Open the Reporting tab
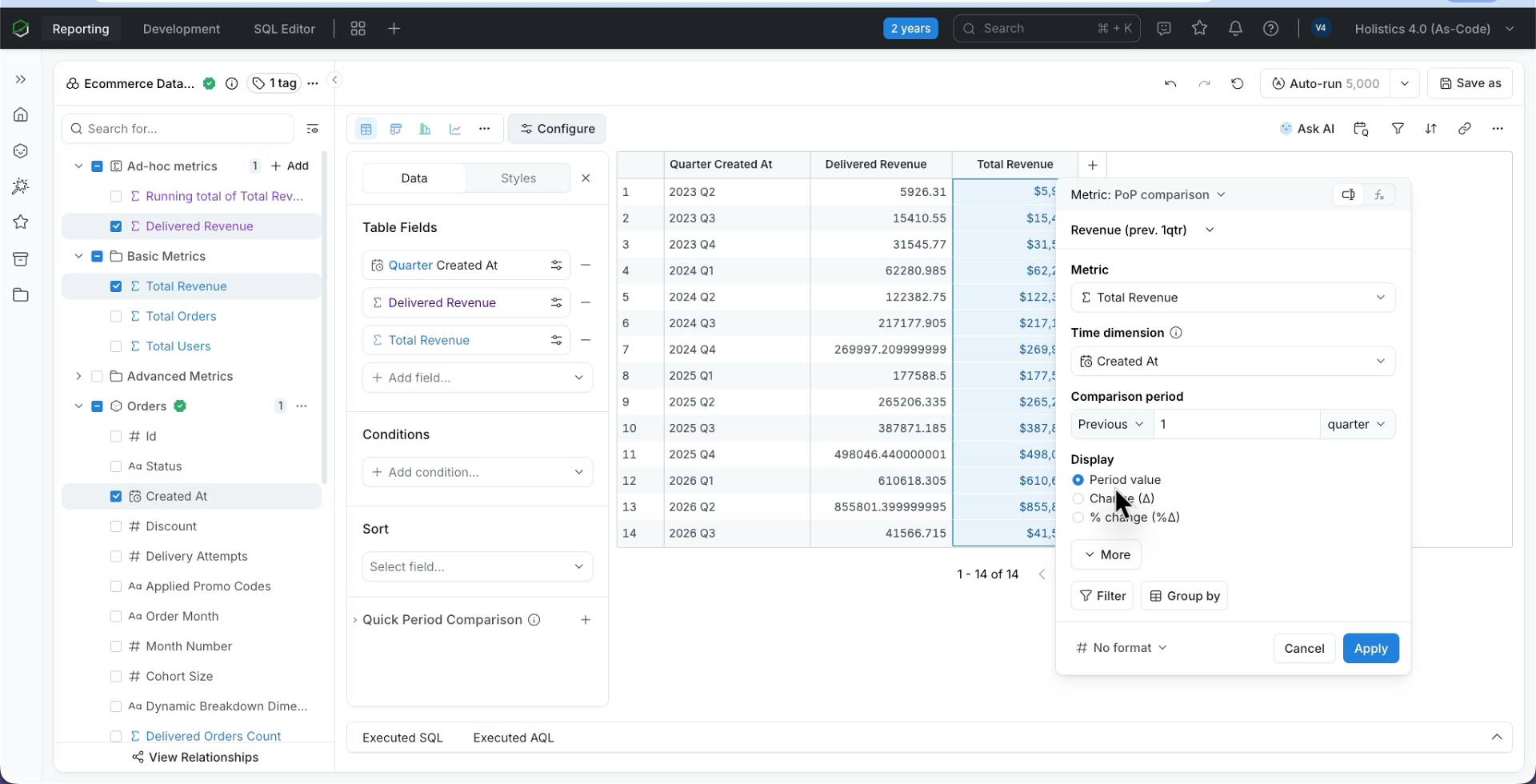Viewport: 1536px width, 784px height. tap(81, 29)
